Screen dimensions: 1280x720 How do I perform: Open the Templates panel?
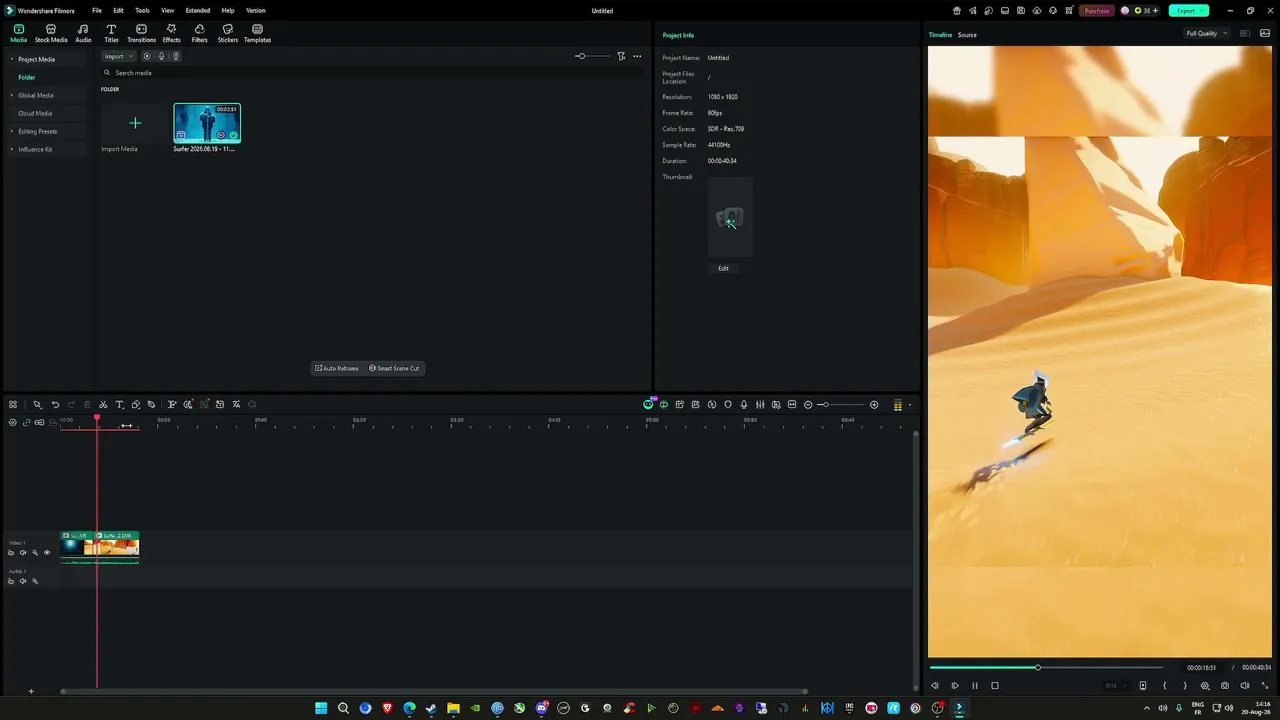point(257,33)
